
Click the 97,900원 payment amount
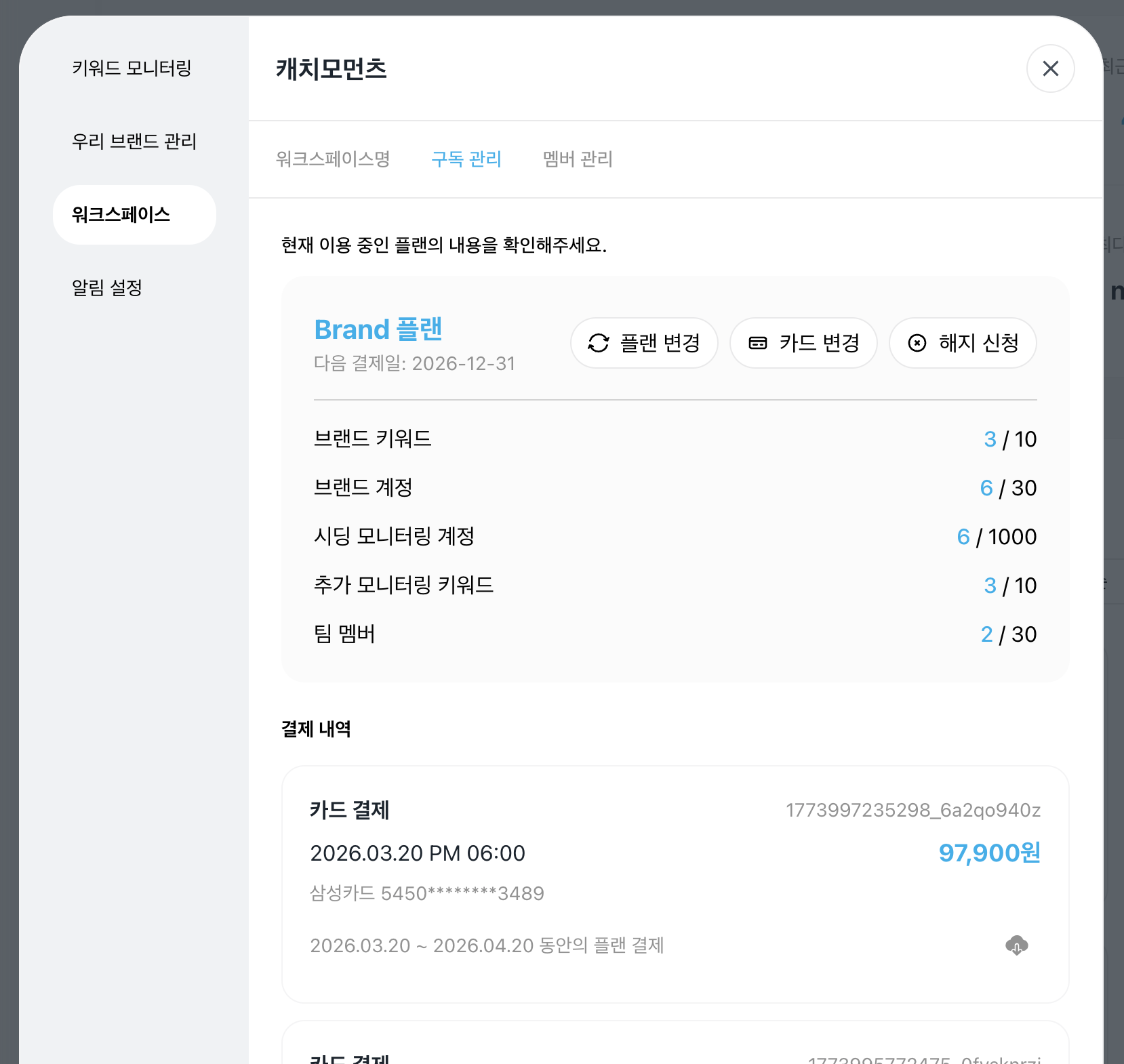[989, 853]
